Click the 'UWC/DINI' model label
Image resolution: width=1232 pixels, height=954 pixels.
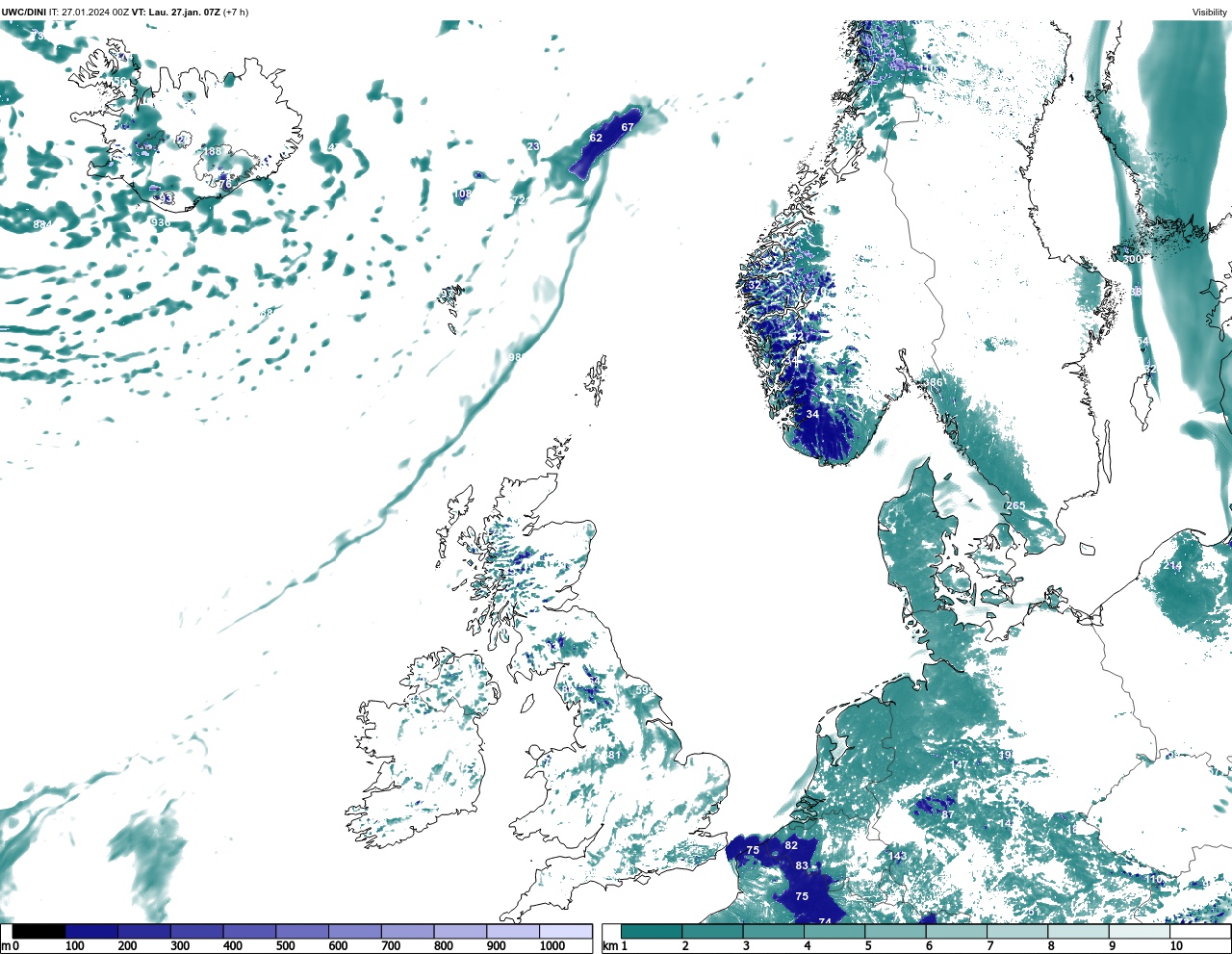[x=24, y=13]
